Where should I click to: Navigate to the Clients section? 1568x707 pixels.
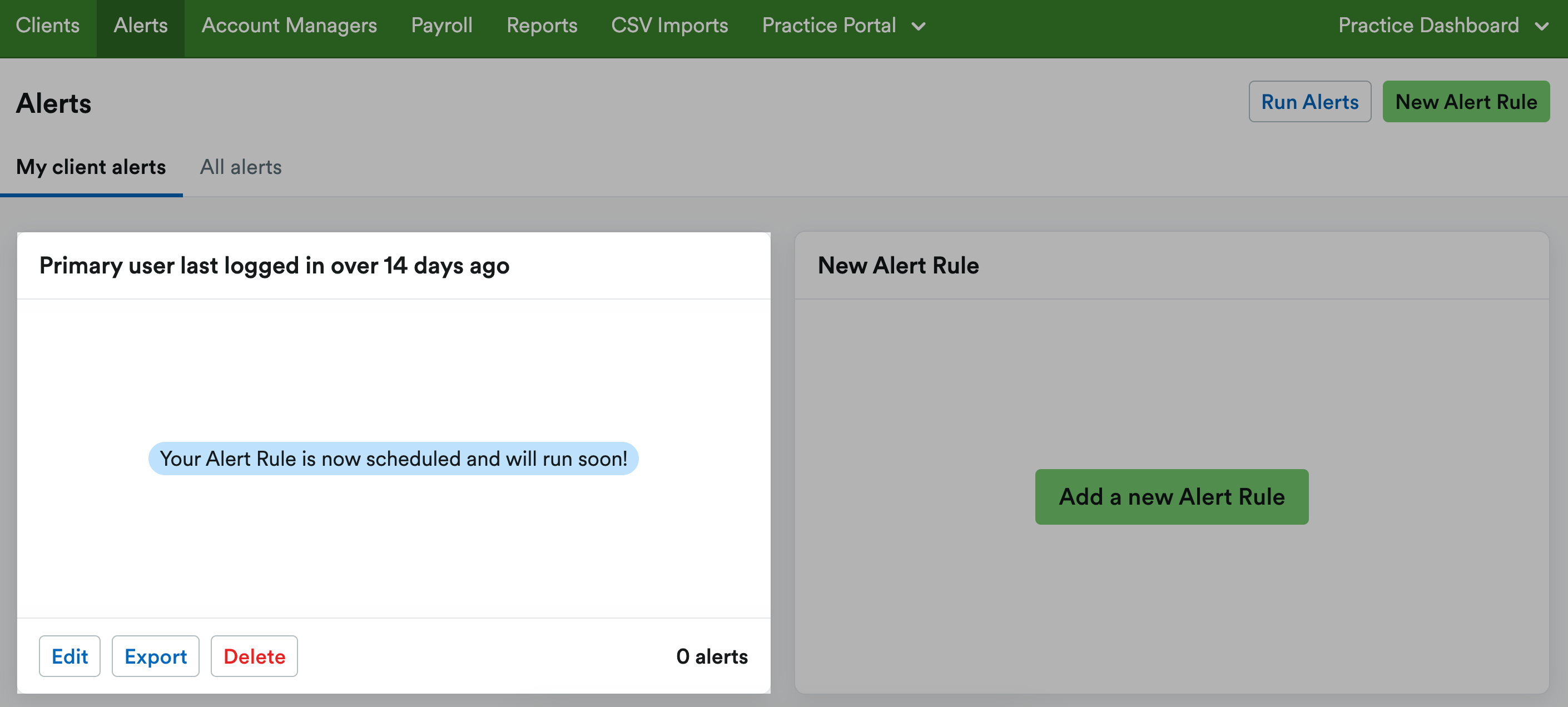click(x=48, y=26)
